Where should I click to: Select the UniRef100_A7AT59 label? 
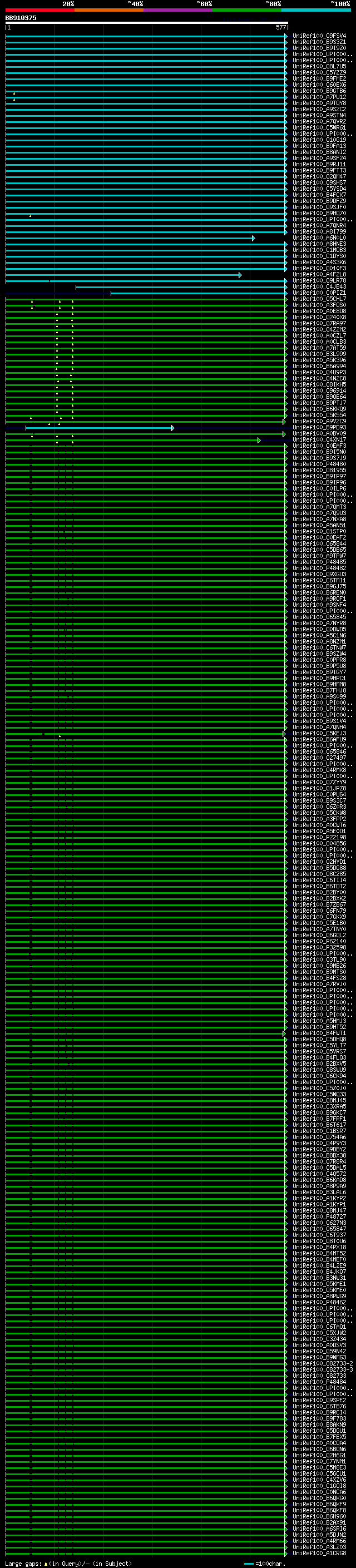[x=319, y=348]
